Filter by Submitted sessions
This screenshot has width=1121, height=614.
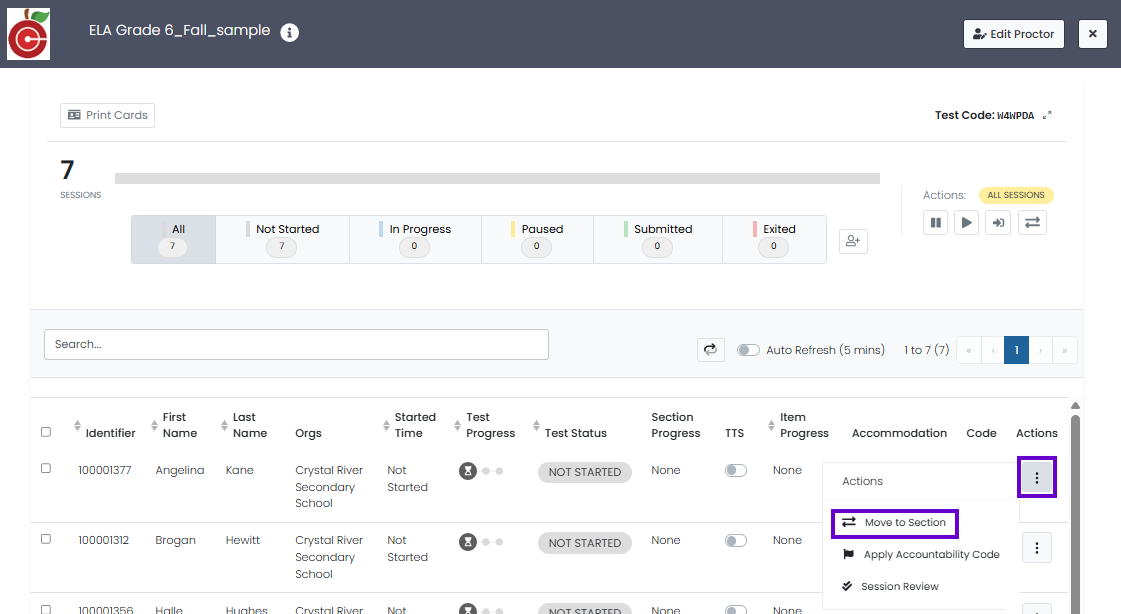pyautogui.click(x=658, y=239)
